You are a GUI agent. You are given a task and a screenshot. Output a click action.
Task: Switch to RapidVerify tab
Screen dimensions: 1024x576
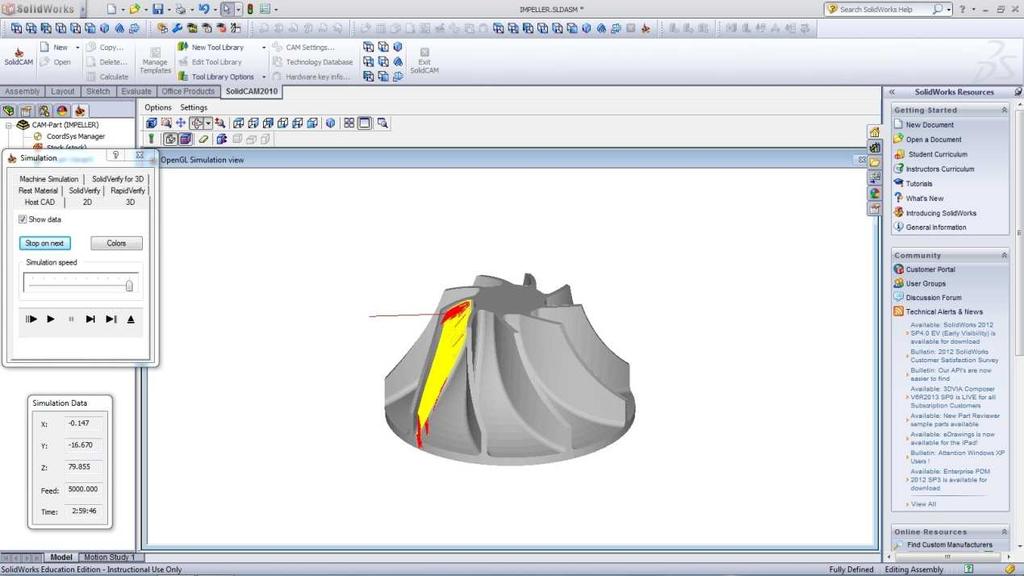[x=127, y=191]
